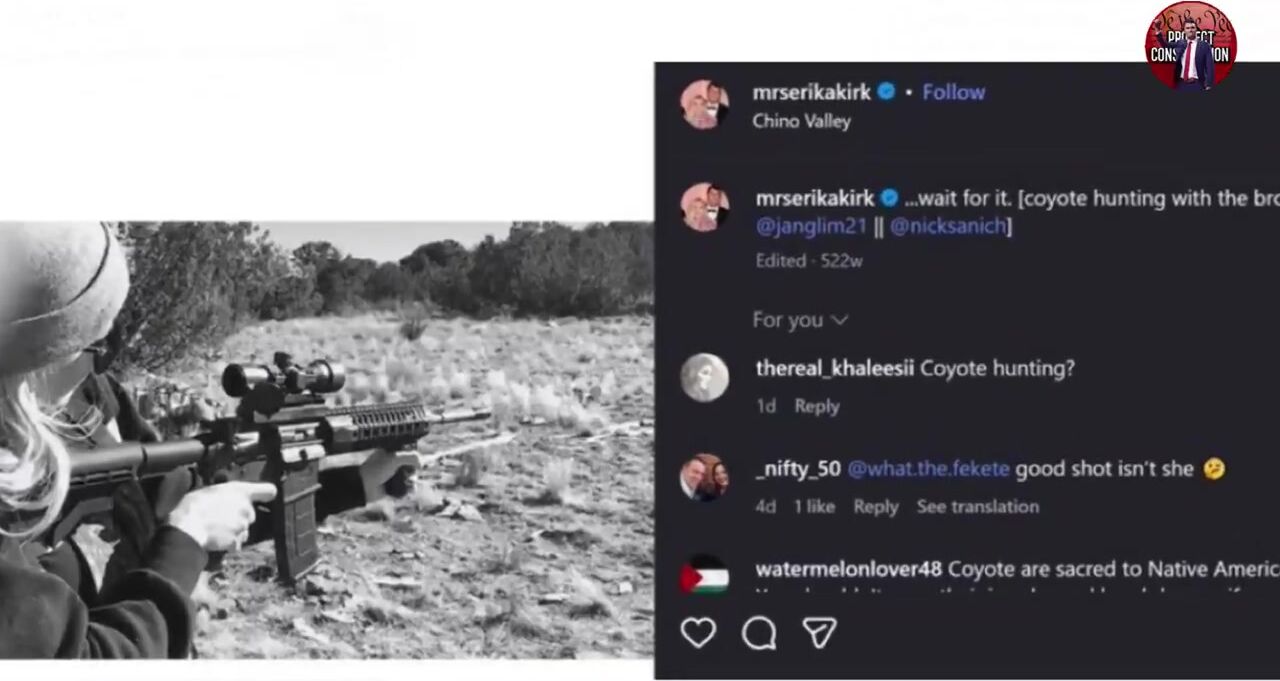Share post using paper plane icon
This screenshot has height=681, width=1280.
click(x=819, y=633)
